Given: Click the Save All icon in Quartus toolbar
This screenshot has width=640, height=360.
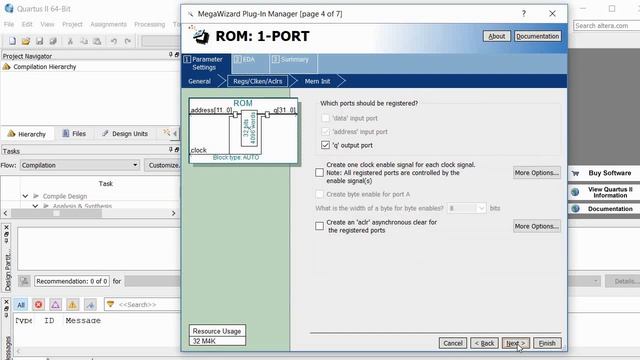Looking at the screenshot, I should [53, 41].
